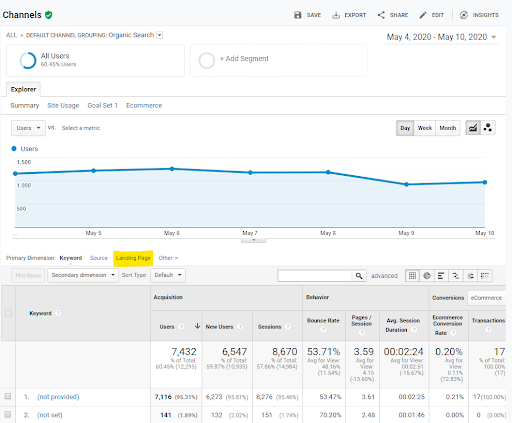Click help icon beside Avg. Session Duration
This screenshot has width=512, height=423.
[x=414, y=330]
